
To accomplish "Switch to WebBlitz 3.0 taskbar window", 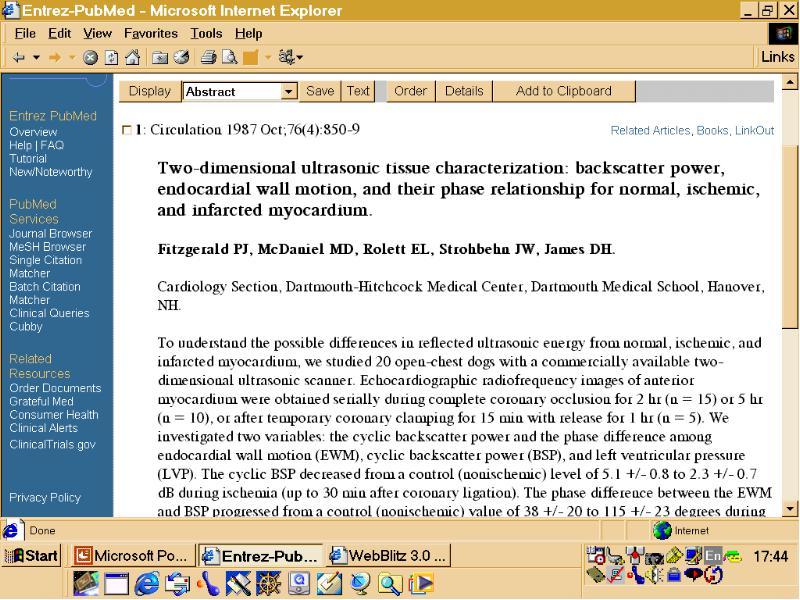I will [x=388, y=556].
